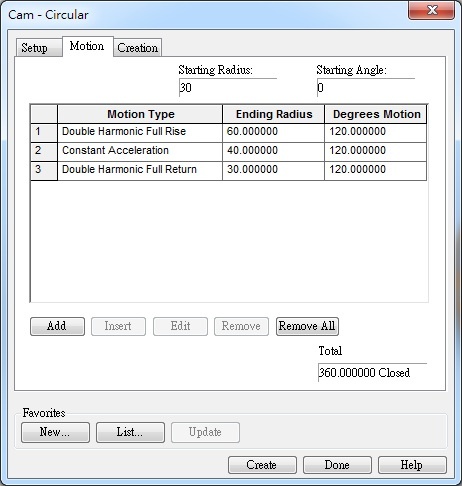462x486 pixels.
Task: Select the Constant Acceleration cell
Action: point(140,152)
